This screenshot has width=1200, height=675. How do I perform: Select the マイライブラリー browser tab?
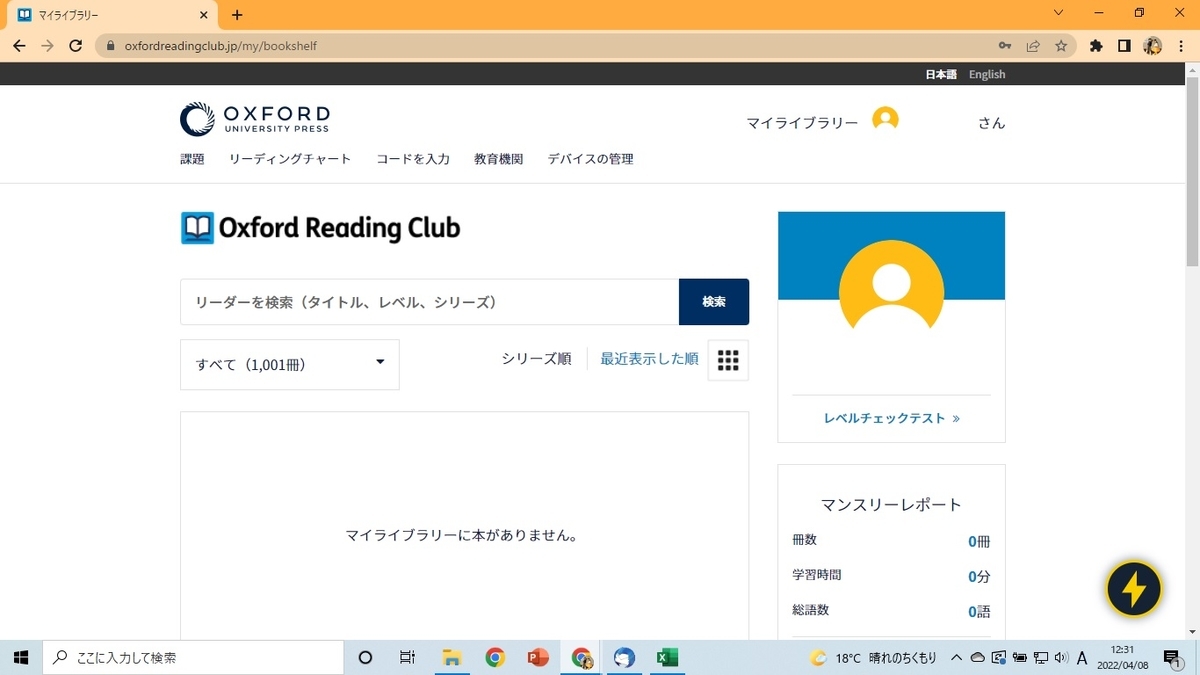pyautogui.click(x=110, y=15)
